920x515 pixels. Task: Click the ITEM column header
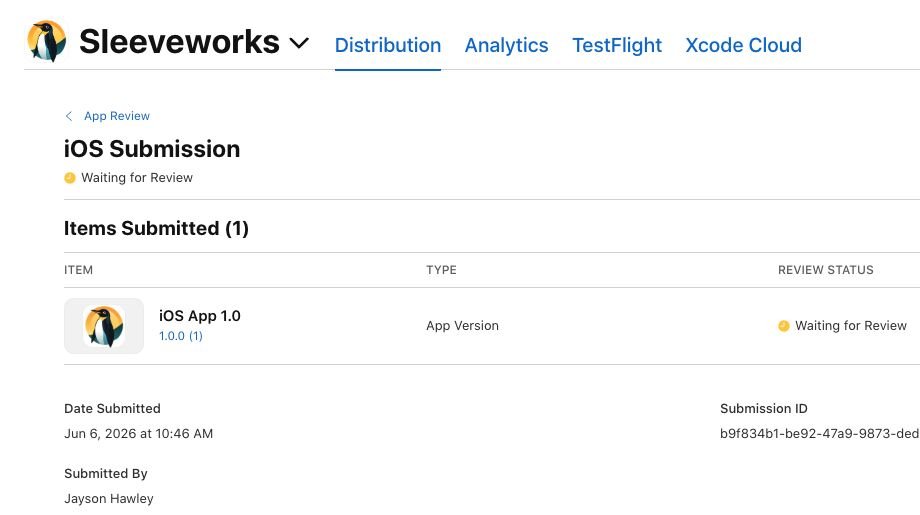(78, 270)
